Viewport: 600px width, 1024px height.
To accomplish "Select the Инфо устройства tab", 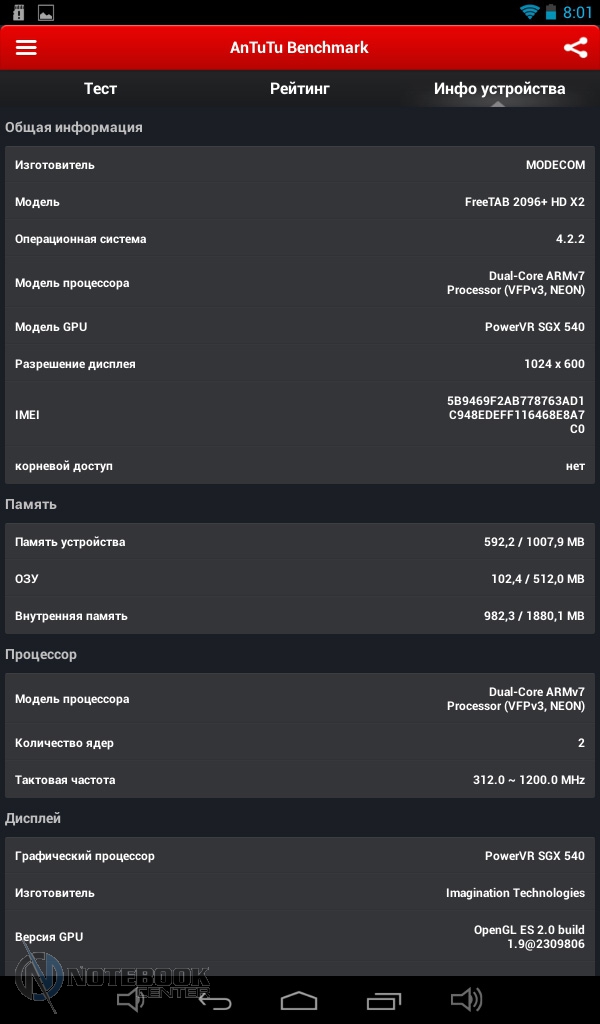I will click(499, 89).
